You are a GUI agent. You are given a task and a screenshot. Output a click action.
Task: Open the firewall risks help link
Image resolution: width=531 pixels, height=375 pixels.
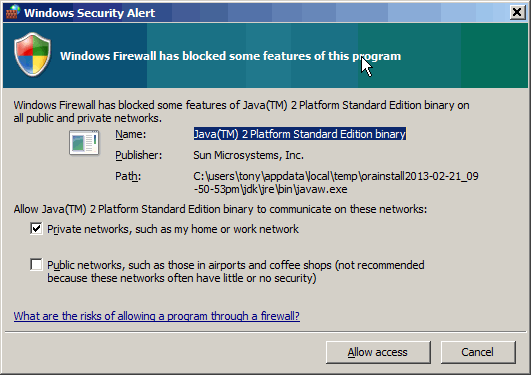pyautogui.click(x=156, y=316)
